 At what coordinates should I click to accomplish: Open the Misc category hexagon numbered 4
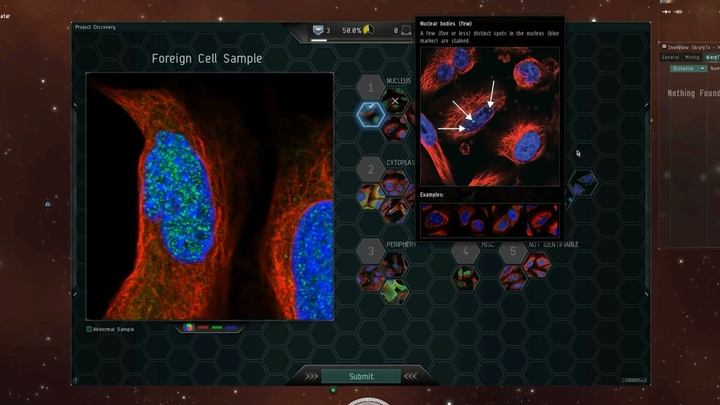464,251
